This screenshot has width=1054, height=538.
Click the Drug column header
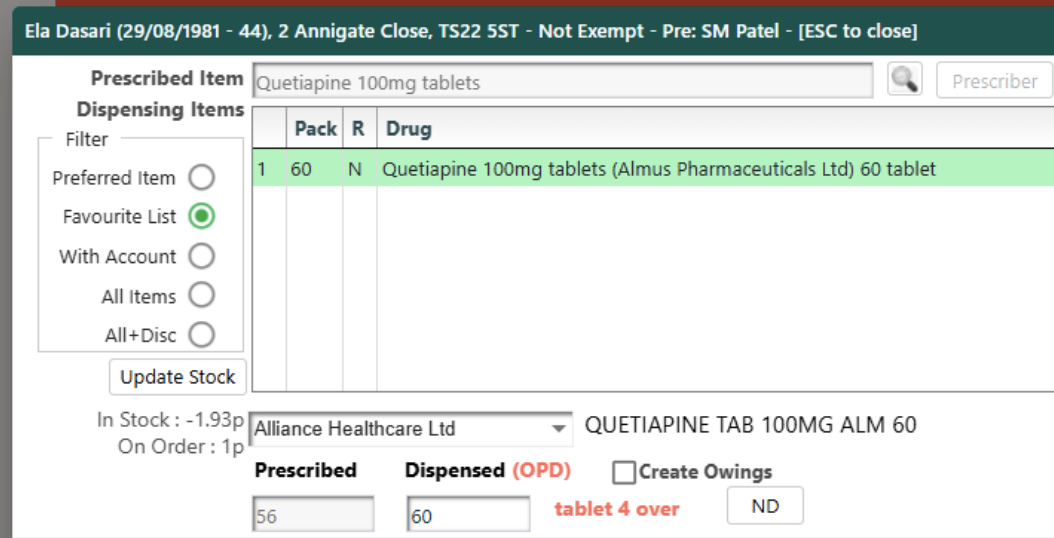[409, 129]
